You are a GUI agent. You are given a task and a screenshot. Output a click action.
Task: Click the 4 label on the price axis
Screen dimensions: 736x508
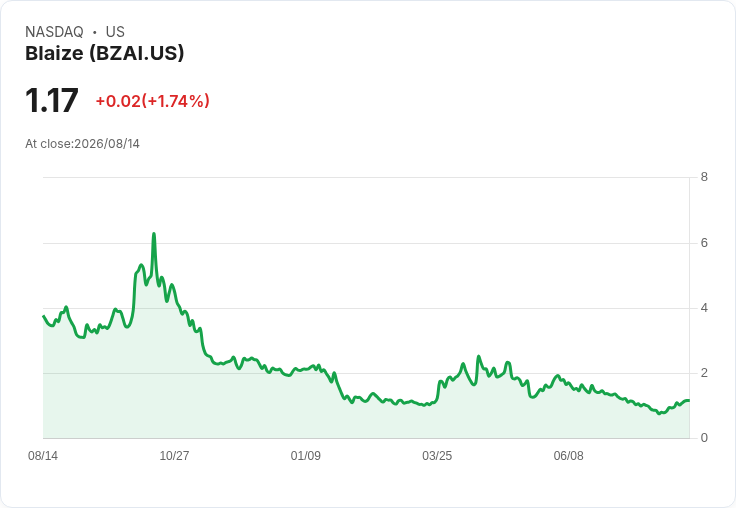coord(704,308)
